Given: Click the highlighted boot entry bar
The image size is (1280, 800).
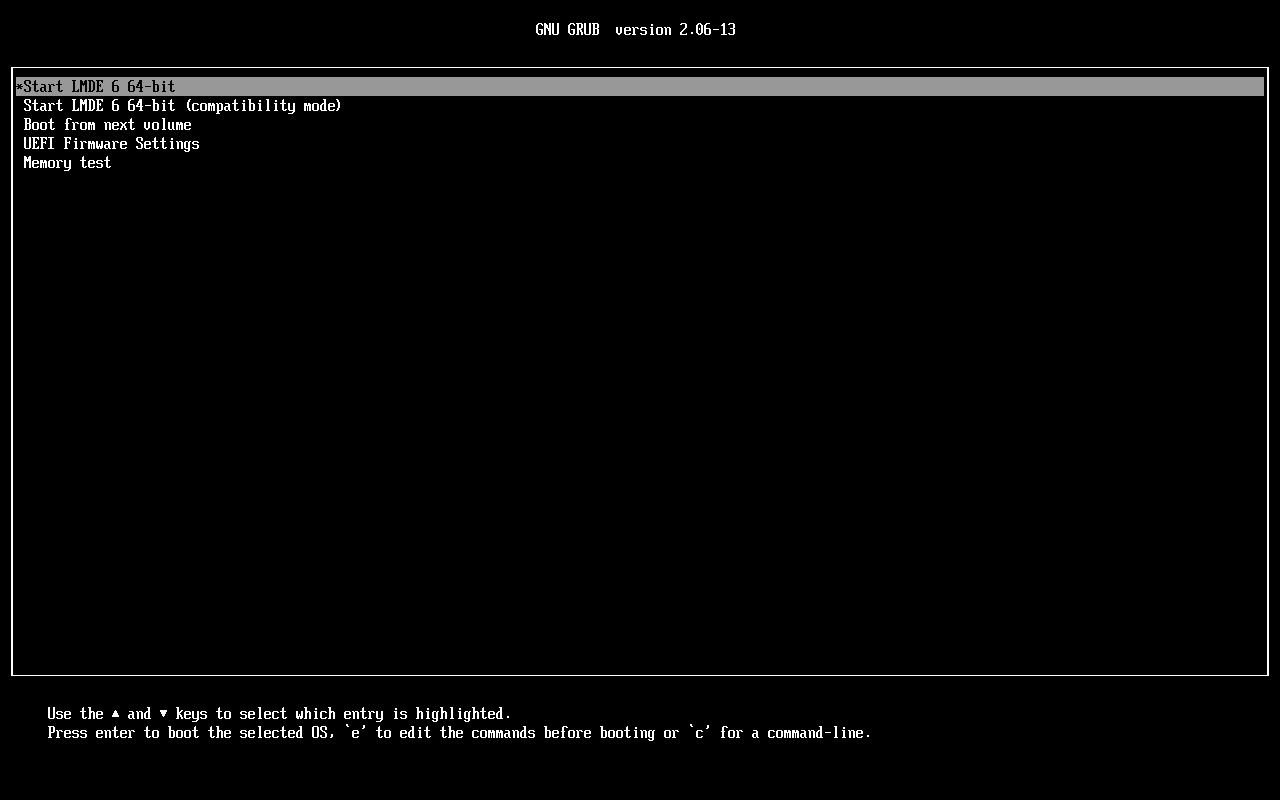Looking at the screenshot, I should pos(640,86).
